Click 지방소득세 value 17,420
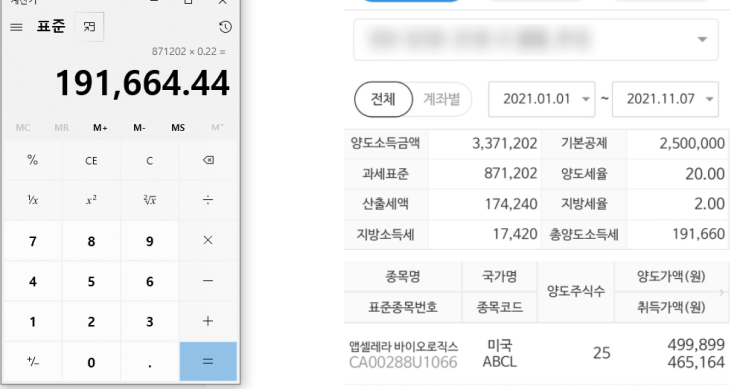Viewport: 743px width, 389px height. (x=515, y=234)
